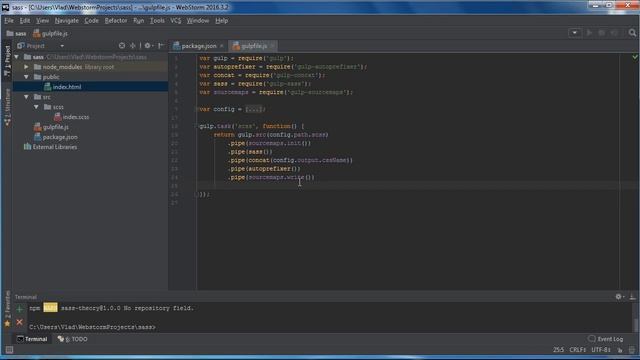Open the VCS menu
Viewport: 640px width, 360px height.
coord(176,20)
